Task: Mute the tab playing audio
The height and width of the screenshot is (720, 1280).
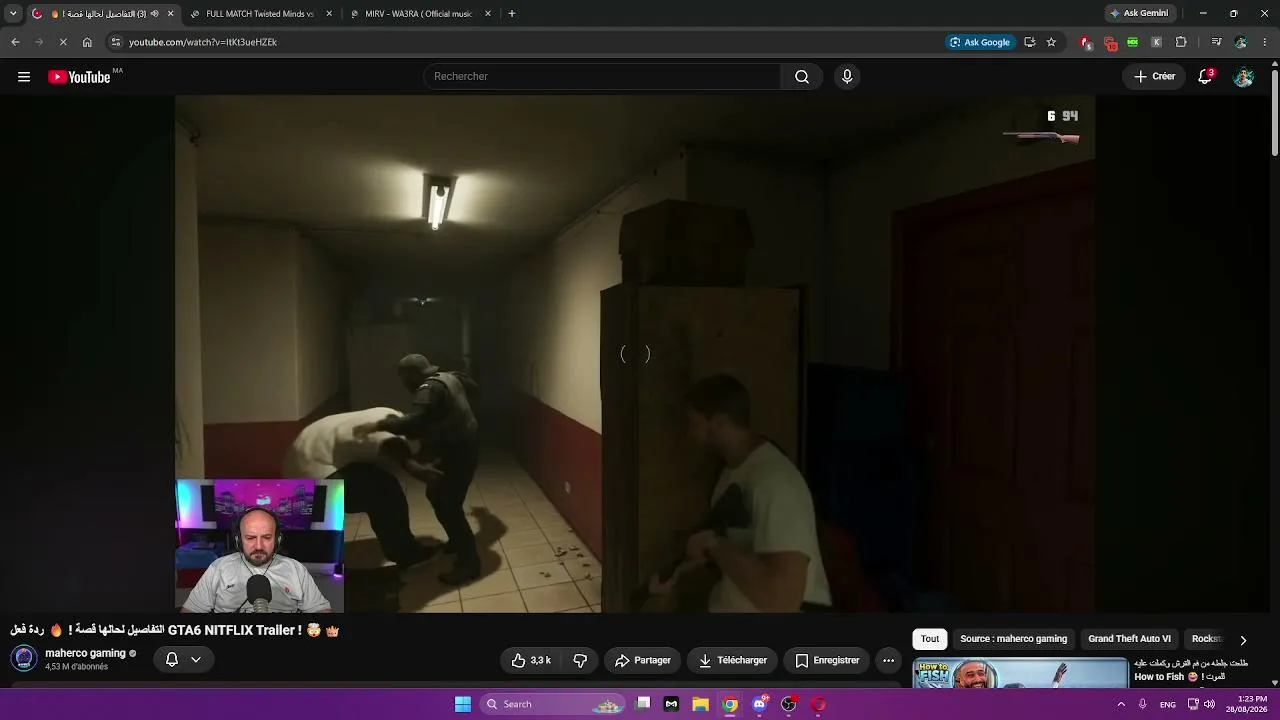Action: tap(155, 14)
